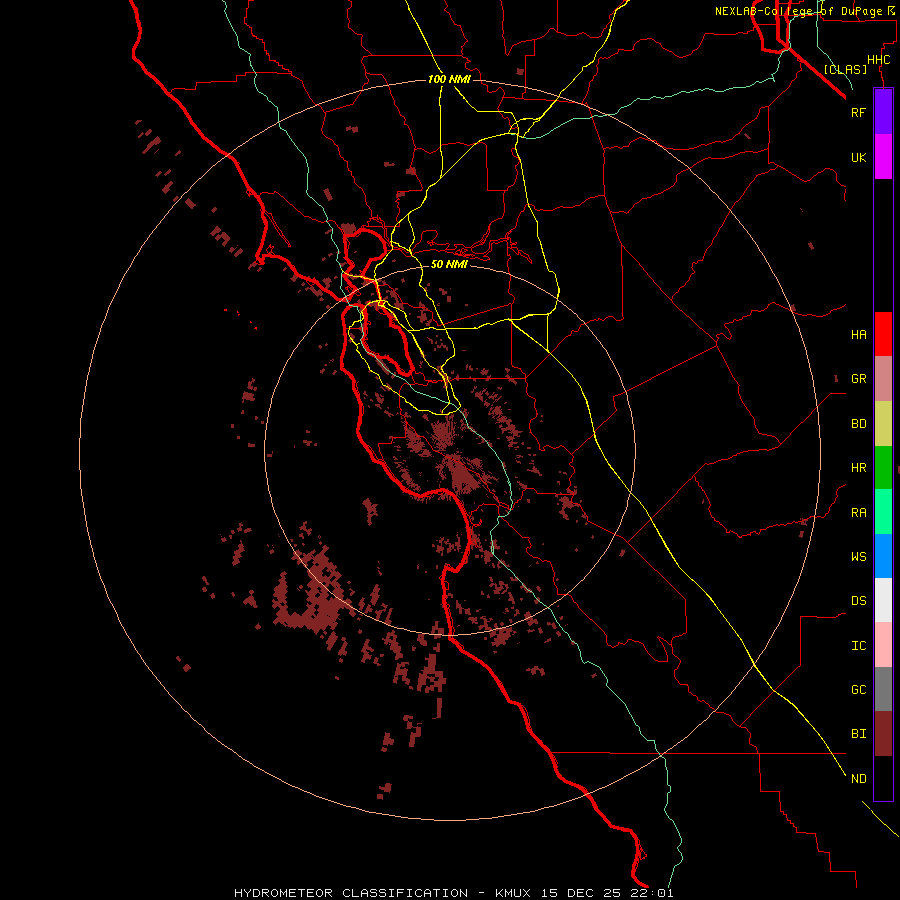Click the brown BI legend swatch

(x=883, y=734)
